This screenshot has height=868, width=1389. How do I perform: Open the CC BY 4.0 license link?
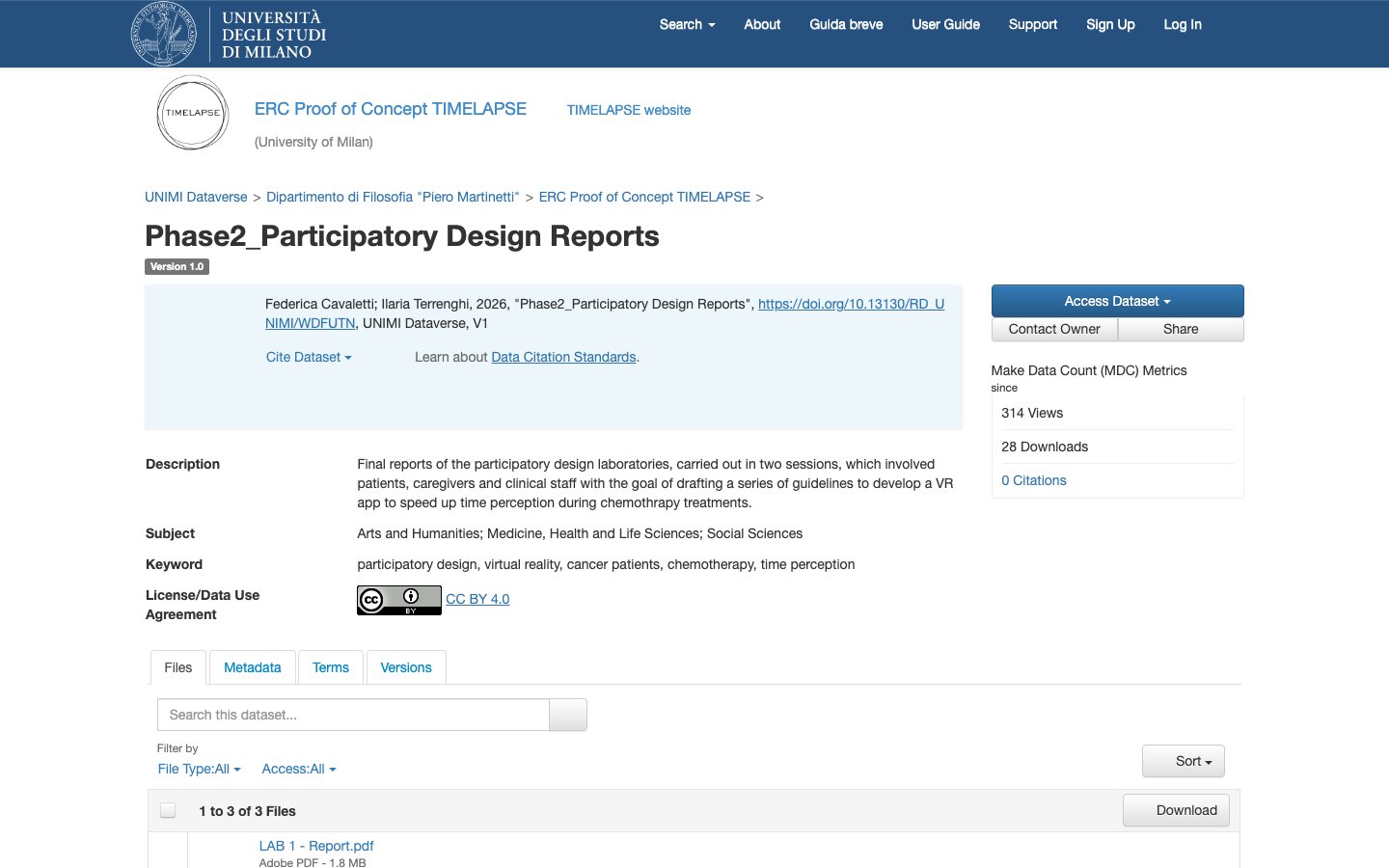(477, 599)
